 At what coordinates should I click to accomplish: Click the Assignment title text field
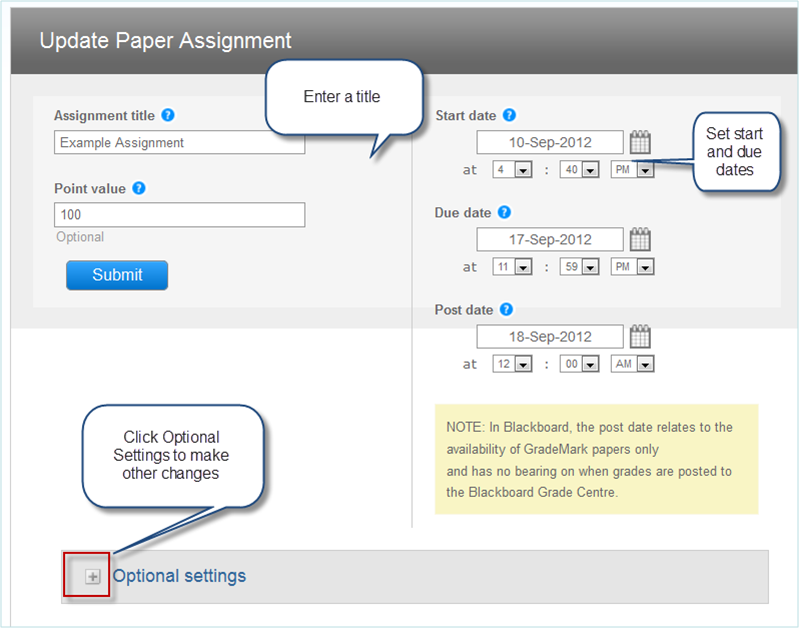[179, 143]
